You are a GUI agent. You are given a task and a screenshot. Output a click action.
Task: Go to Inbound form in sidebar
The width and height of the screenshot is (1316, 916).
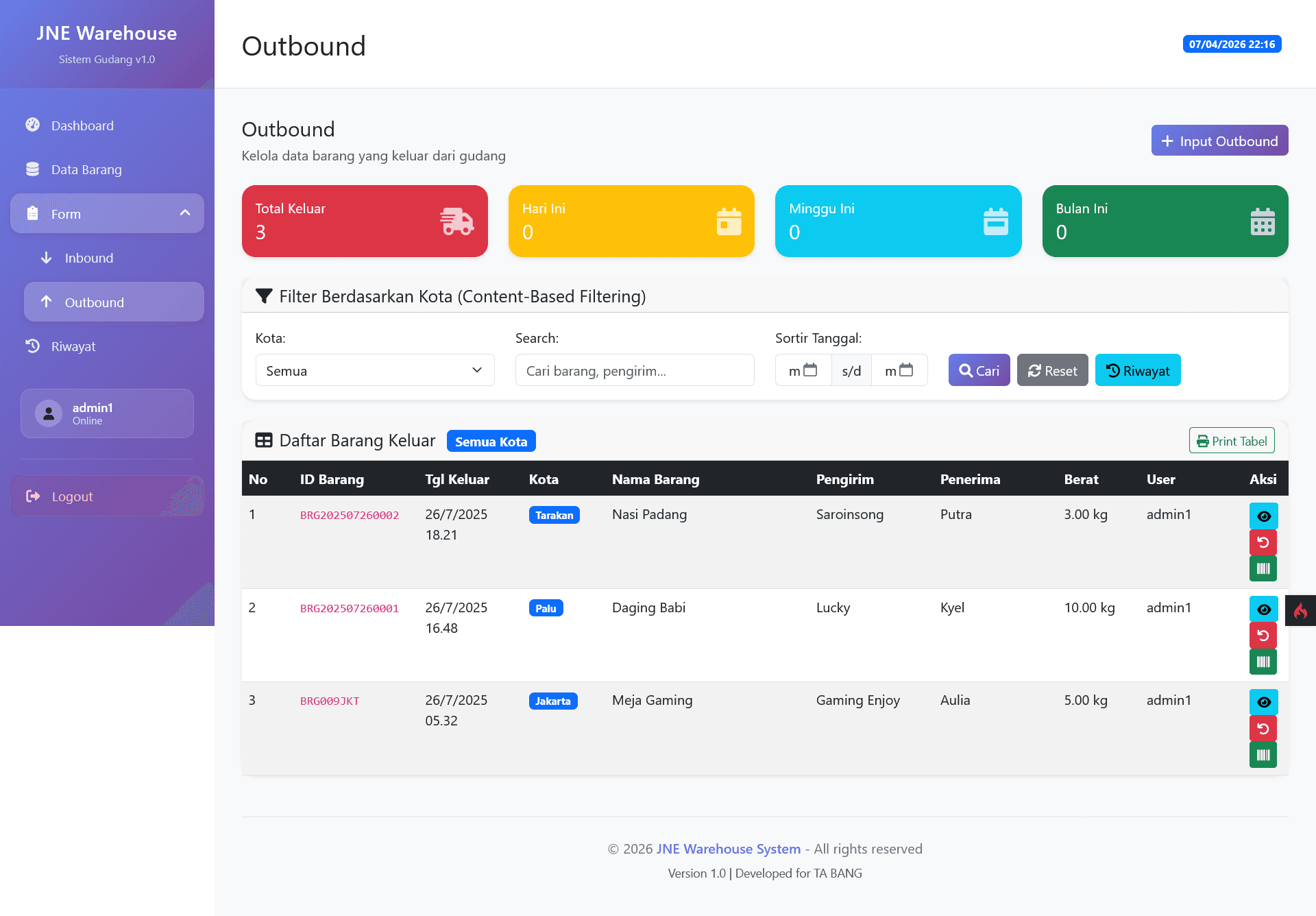tap(89, 258)
